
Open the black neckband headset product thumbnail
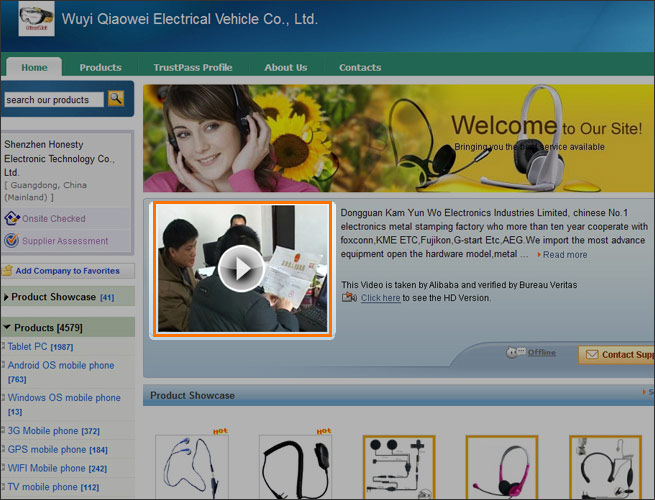click(x=605, y=467)
